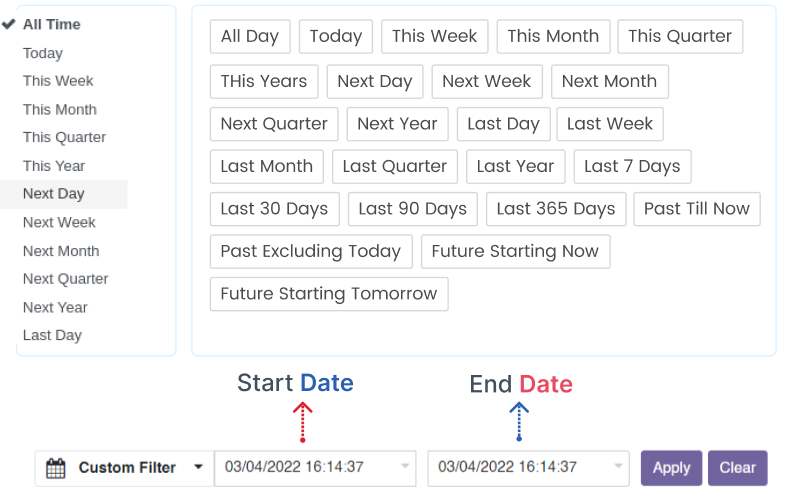Screen dimensions: 786x497
Task: Click the End Date datetime field
Action: pos(518,467)
